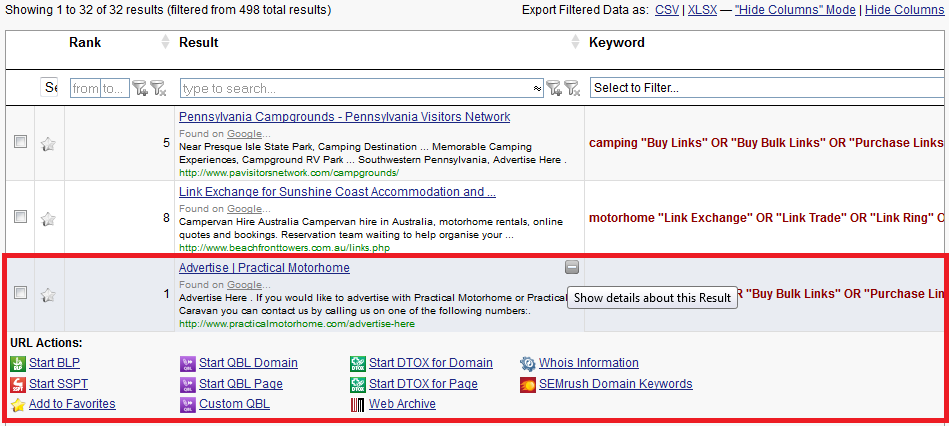Screen dimensions: 949x426
Task: Click the motorhome "Link Exchange" keyword text
Action: [766, 218]
